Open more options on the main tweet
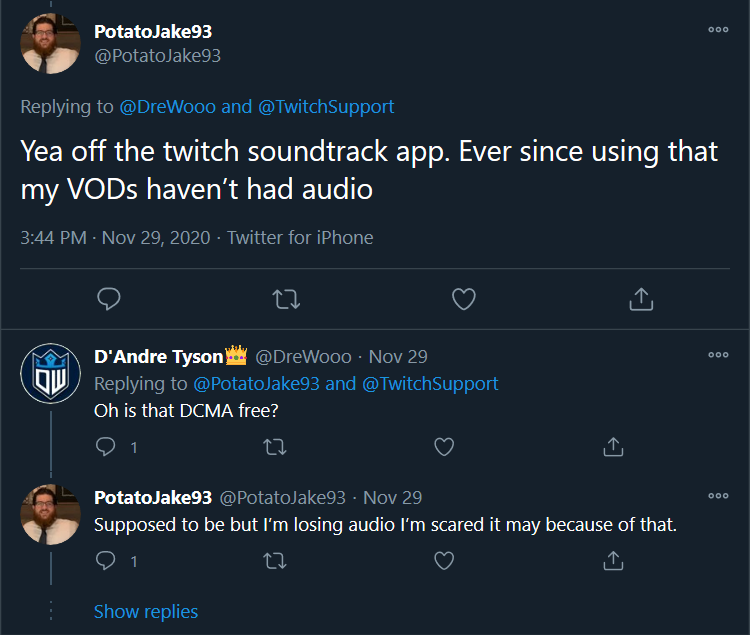 pos(718,30)
